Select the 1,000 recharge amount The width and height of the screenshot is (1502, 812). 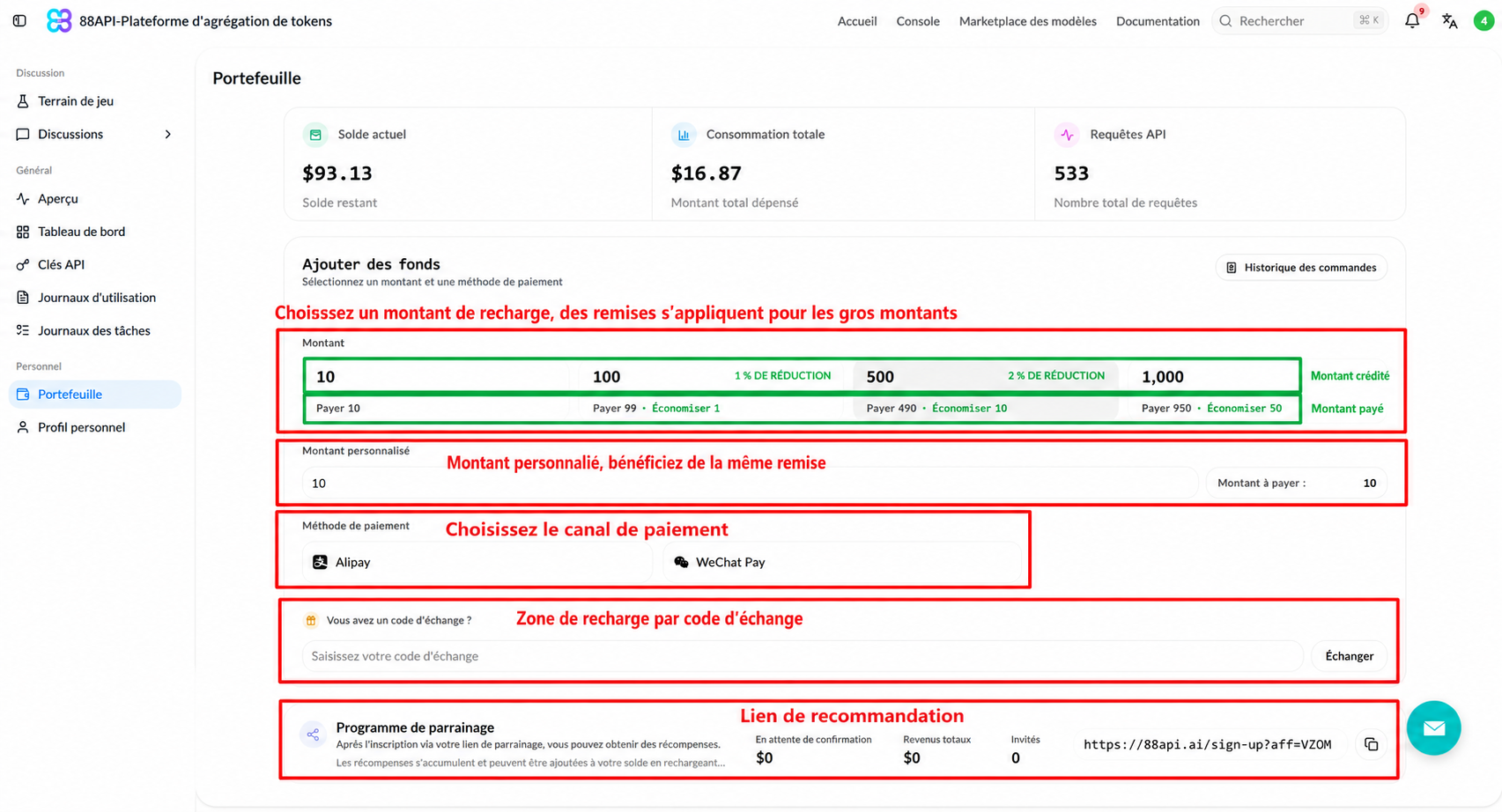point(1212,391)
